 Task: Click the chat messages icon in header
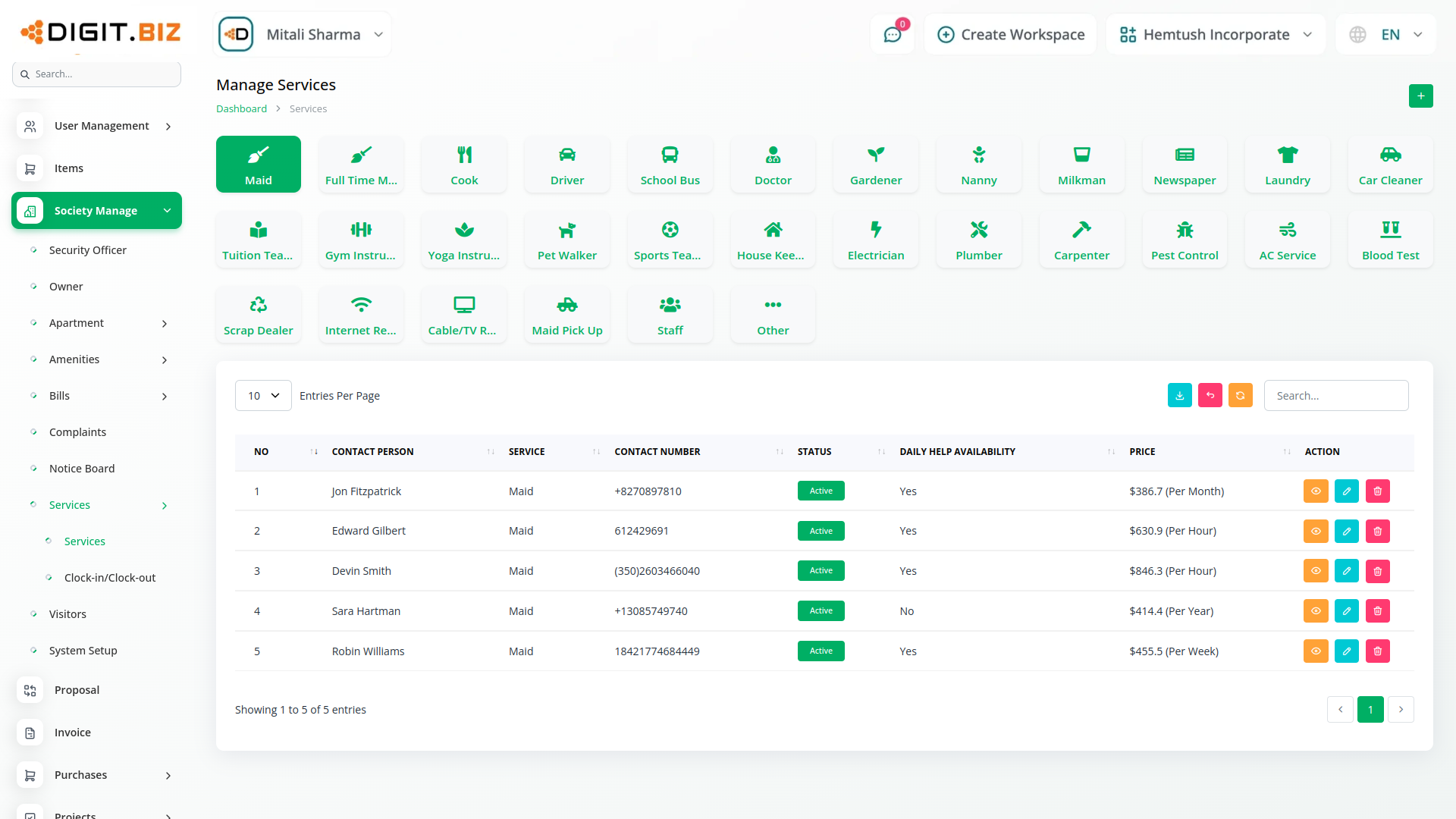pos(892,35)
